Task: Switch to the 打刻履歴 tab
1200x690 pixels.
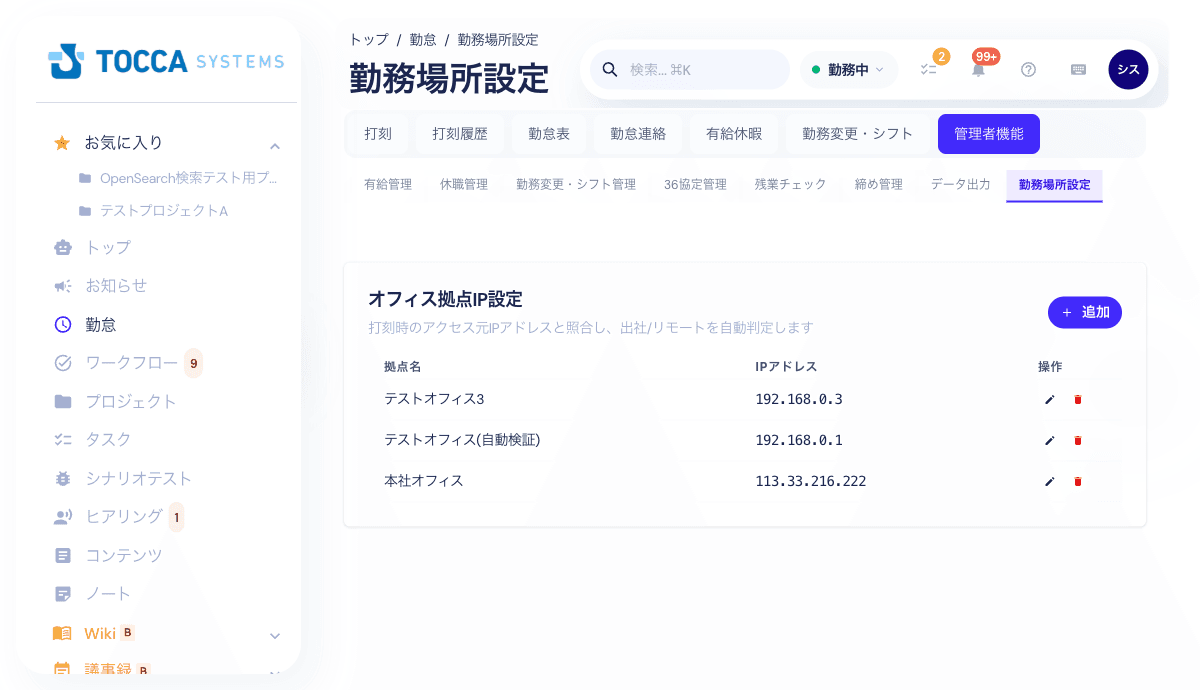Action: 460,134
